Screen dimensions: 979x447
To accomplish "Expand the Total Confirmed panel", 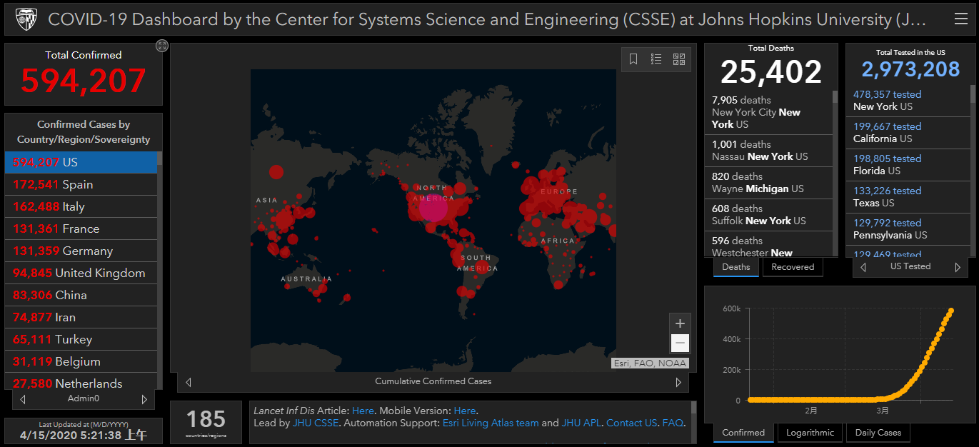I will point(162,46).
